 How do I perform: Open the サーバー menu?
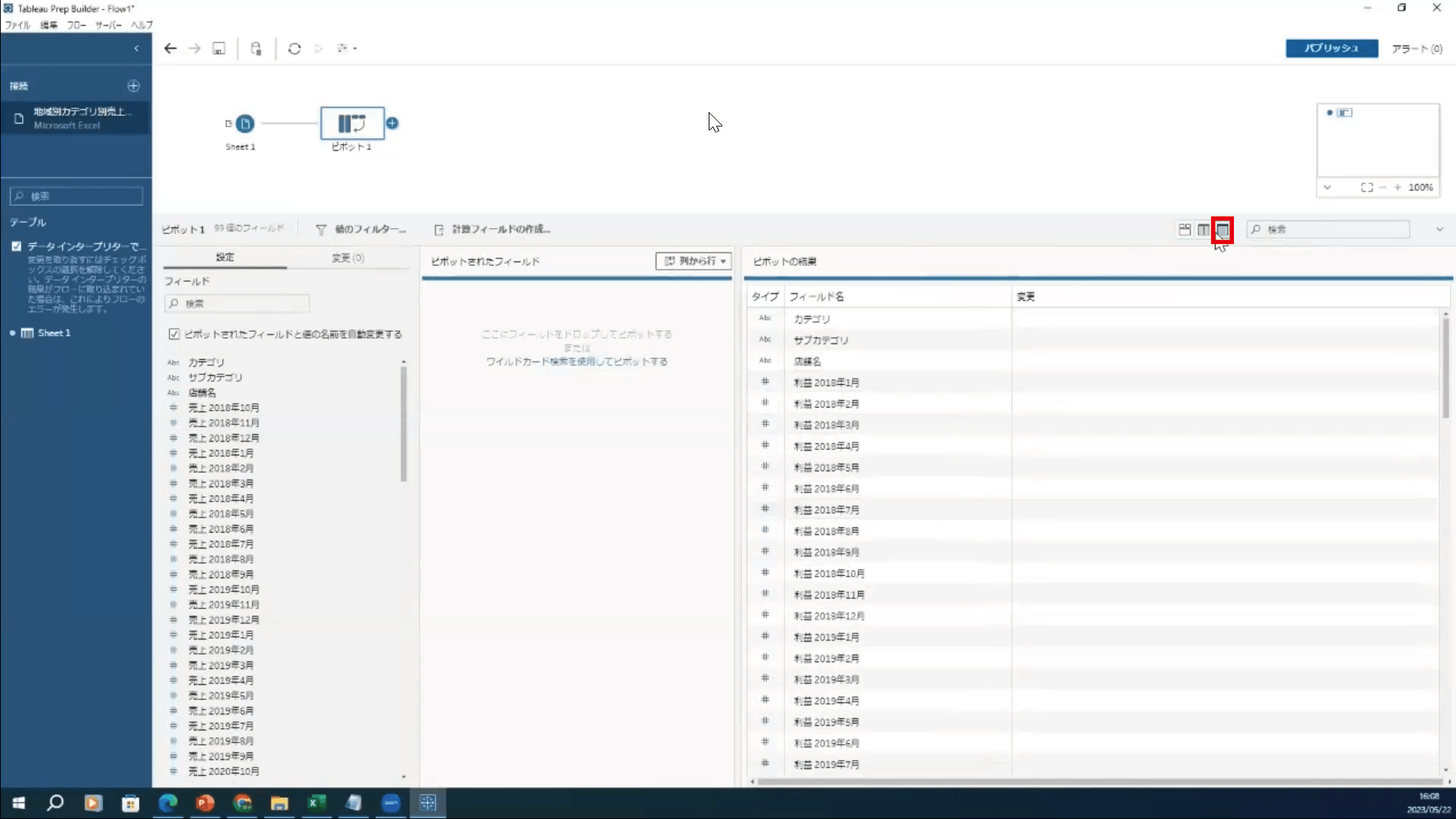[x=108, y=25]
